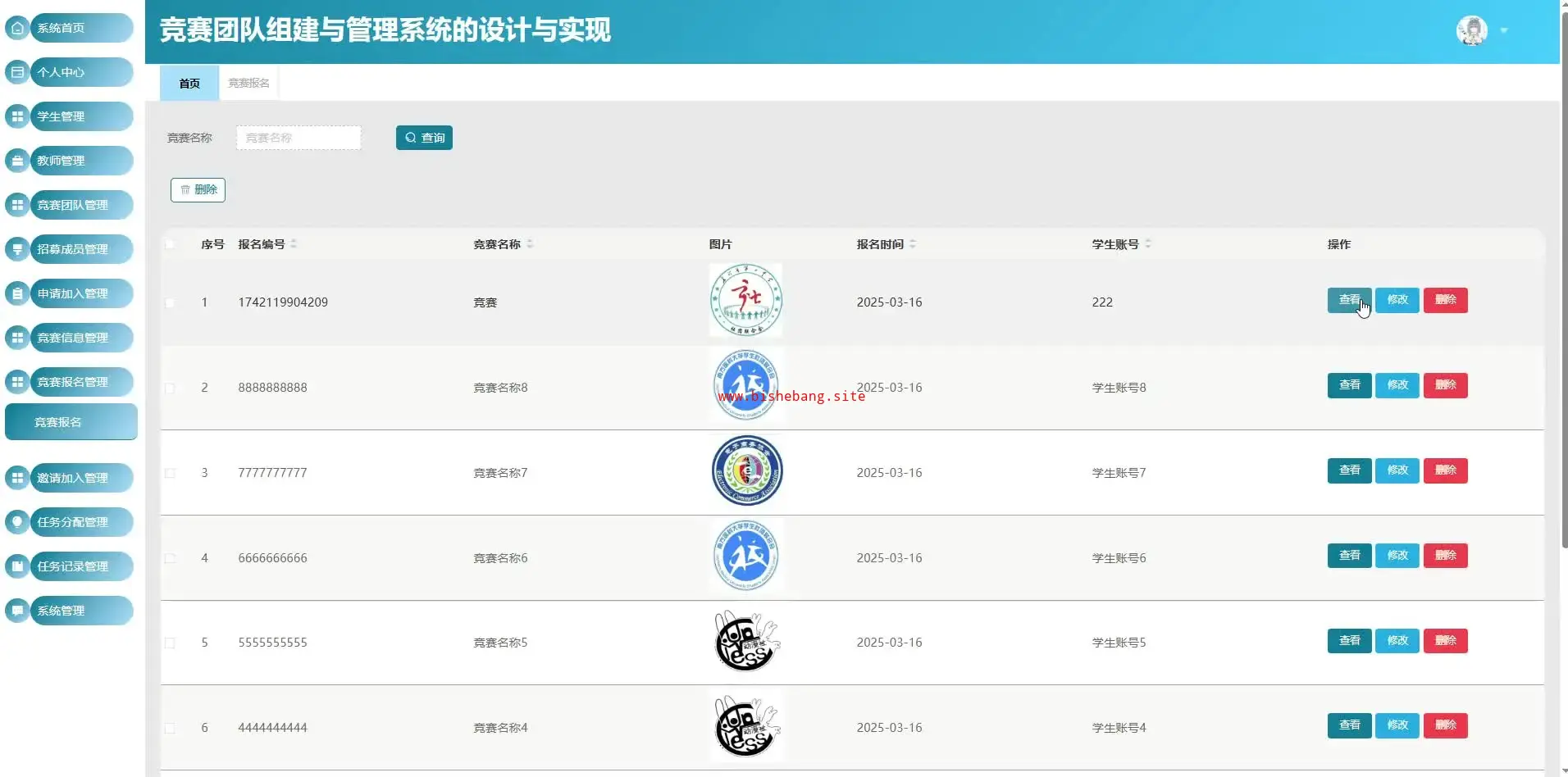The width and height of the screenshot is (1568, 777).
Task: Click the clipboard icon beside 申请加入管理
Action: point(17,293)
